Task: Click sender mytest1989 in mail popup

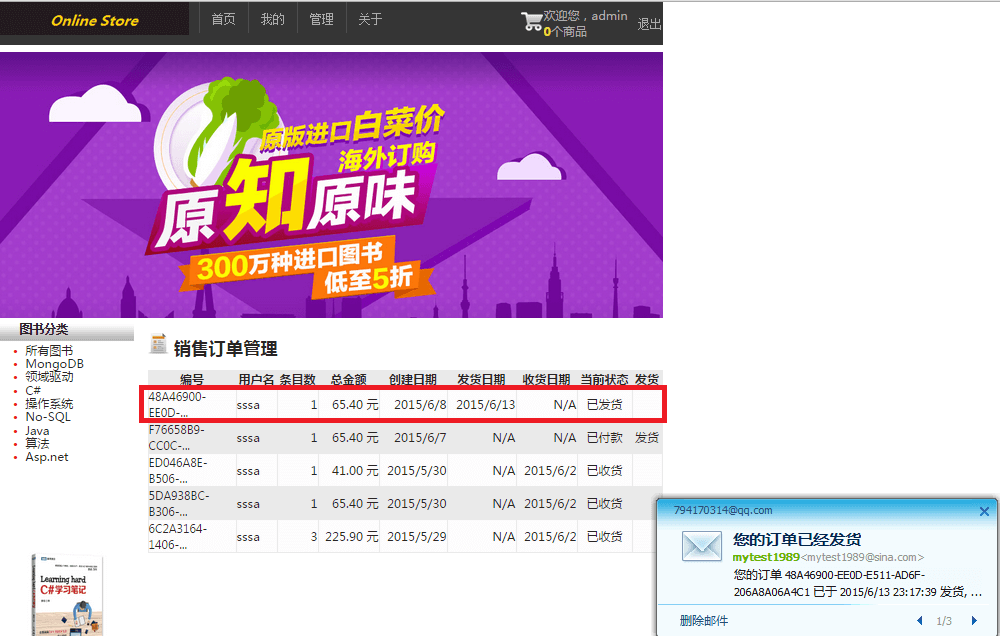Action: click(766, 557)
